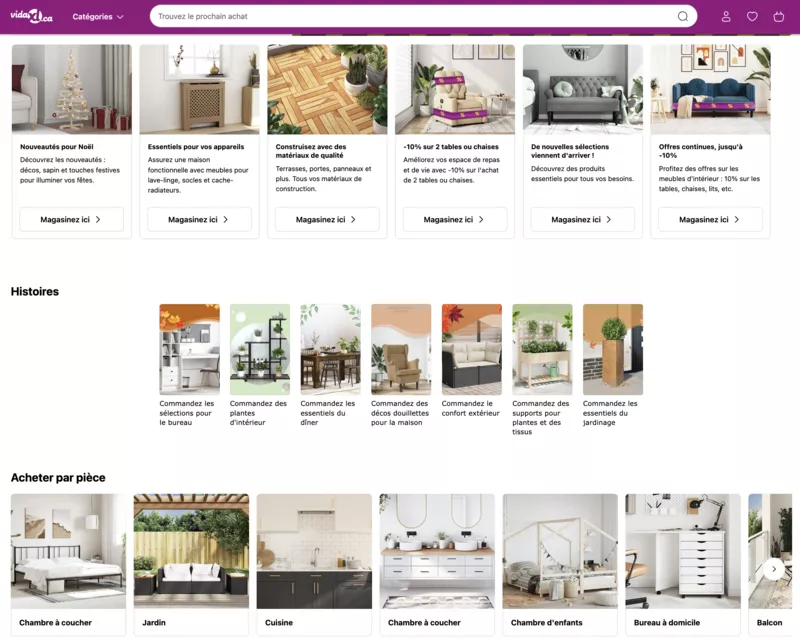Open the story about sélections pour le bureau
800x639 pixels.
pyautogui.click(x=189, y=365)
